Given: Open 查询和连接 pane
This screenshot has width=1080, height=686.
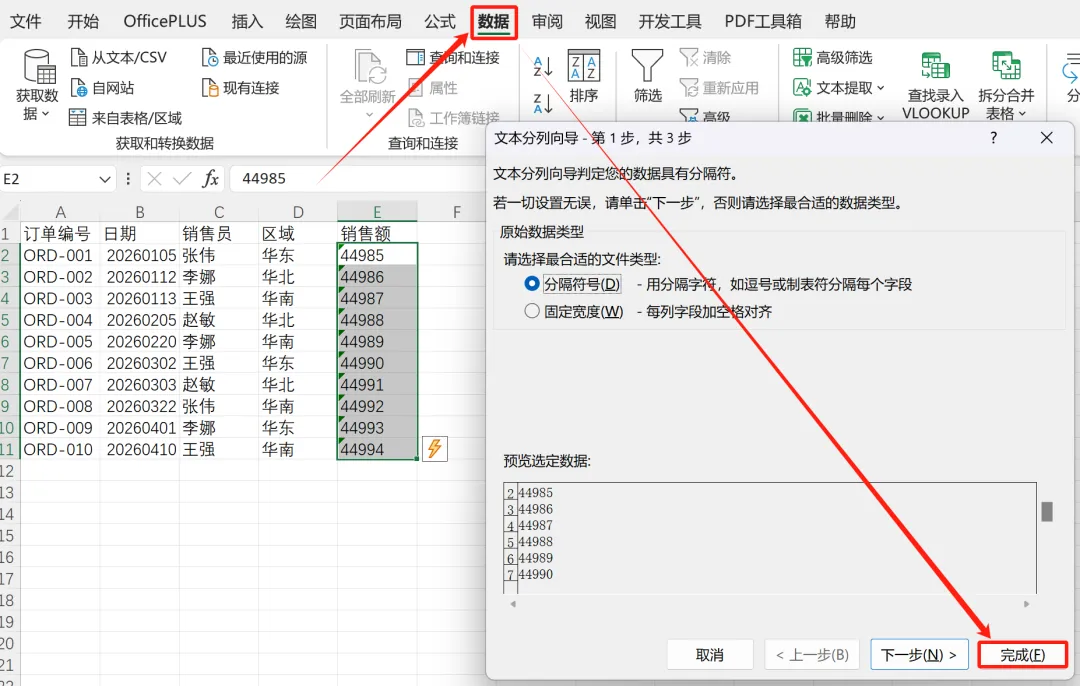Looking at the screenshot, I should (453, 57).
